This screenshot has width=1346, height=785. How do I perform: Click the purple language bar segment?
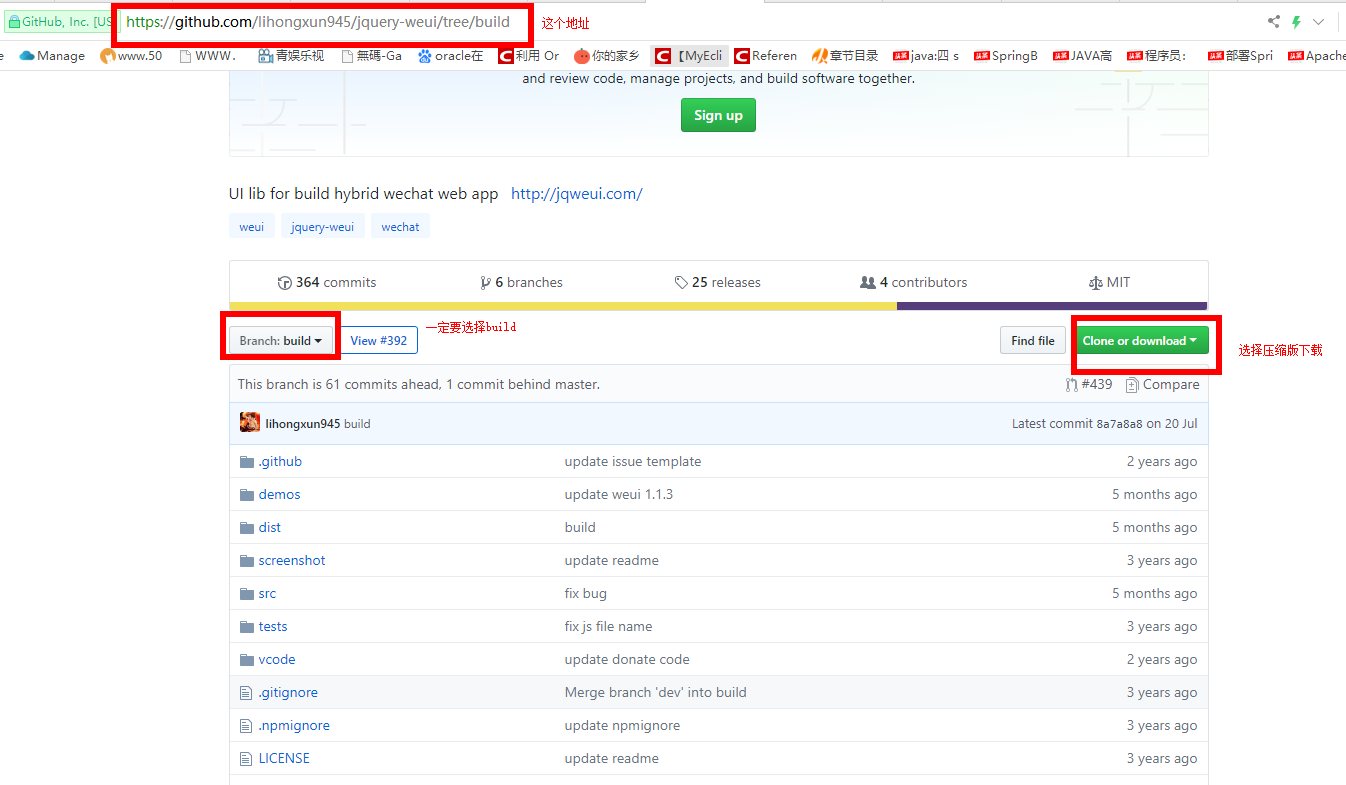click(x=1052, y=306)
